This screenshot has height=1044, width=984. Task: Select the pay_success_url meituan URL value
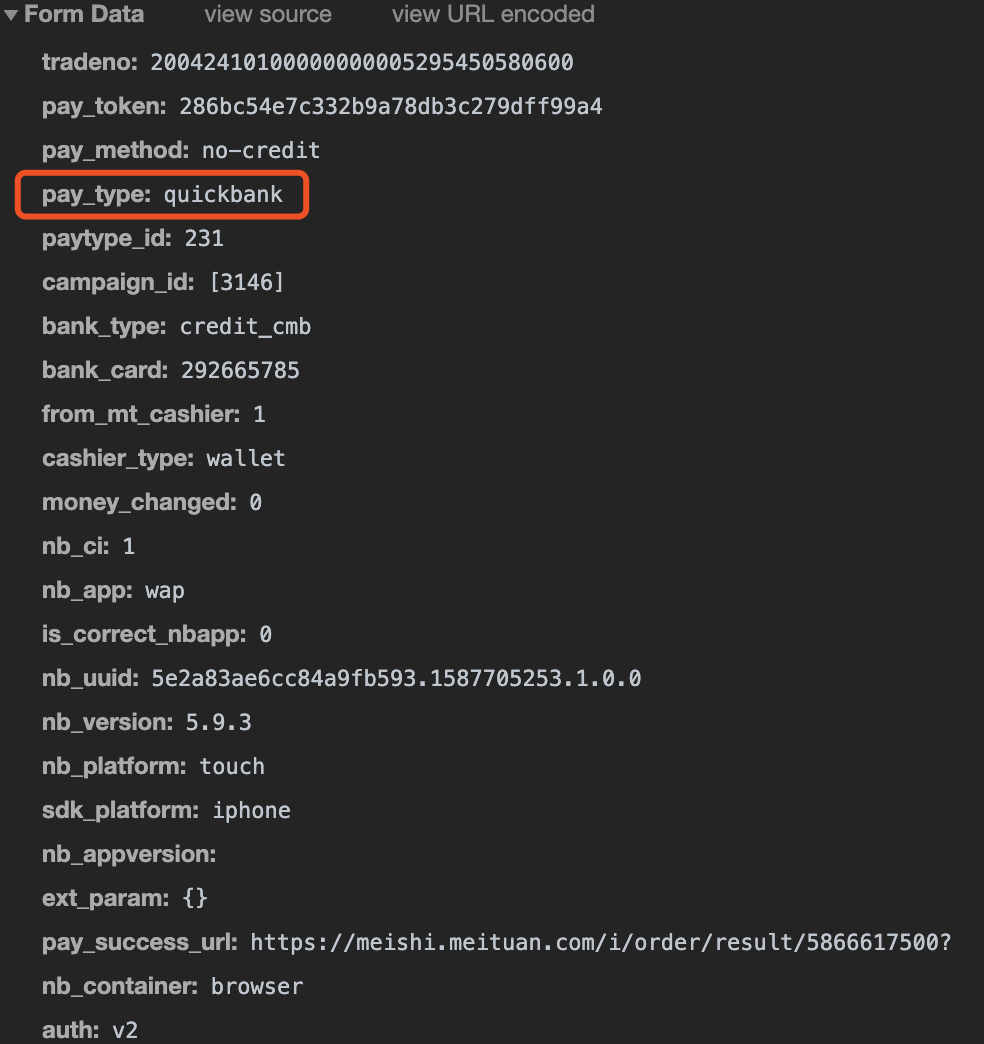tap(601, 942)
